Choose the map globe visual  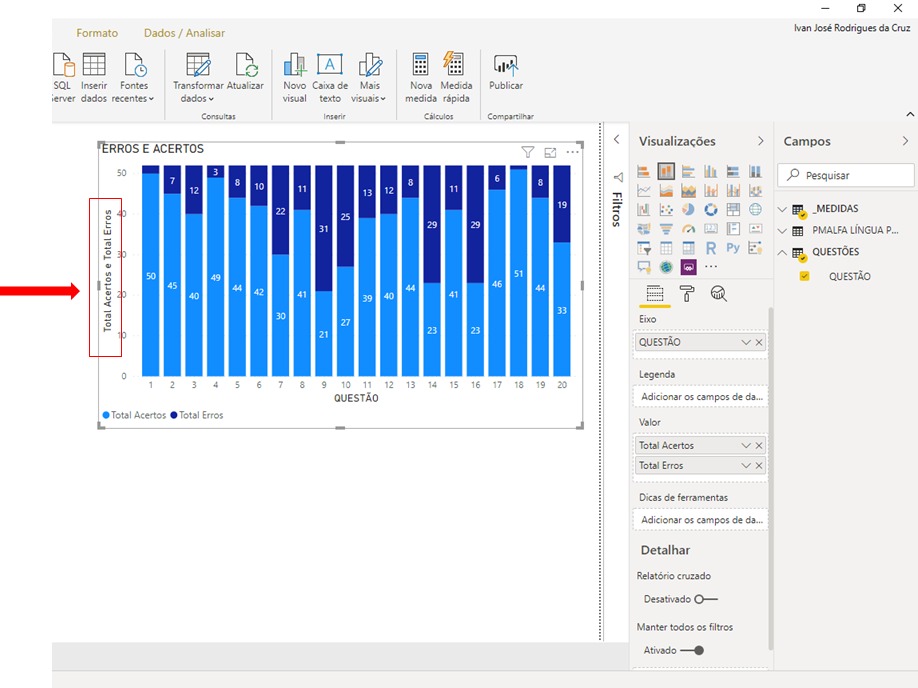pyautogui.click(x=755, y=210)
